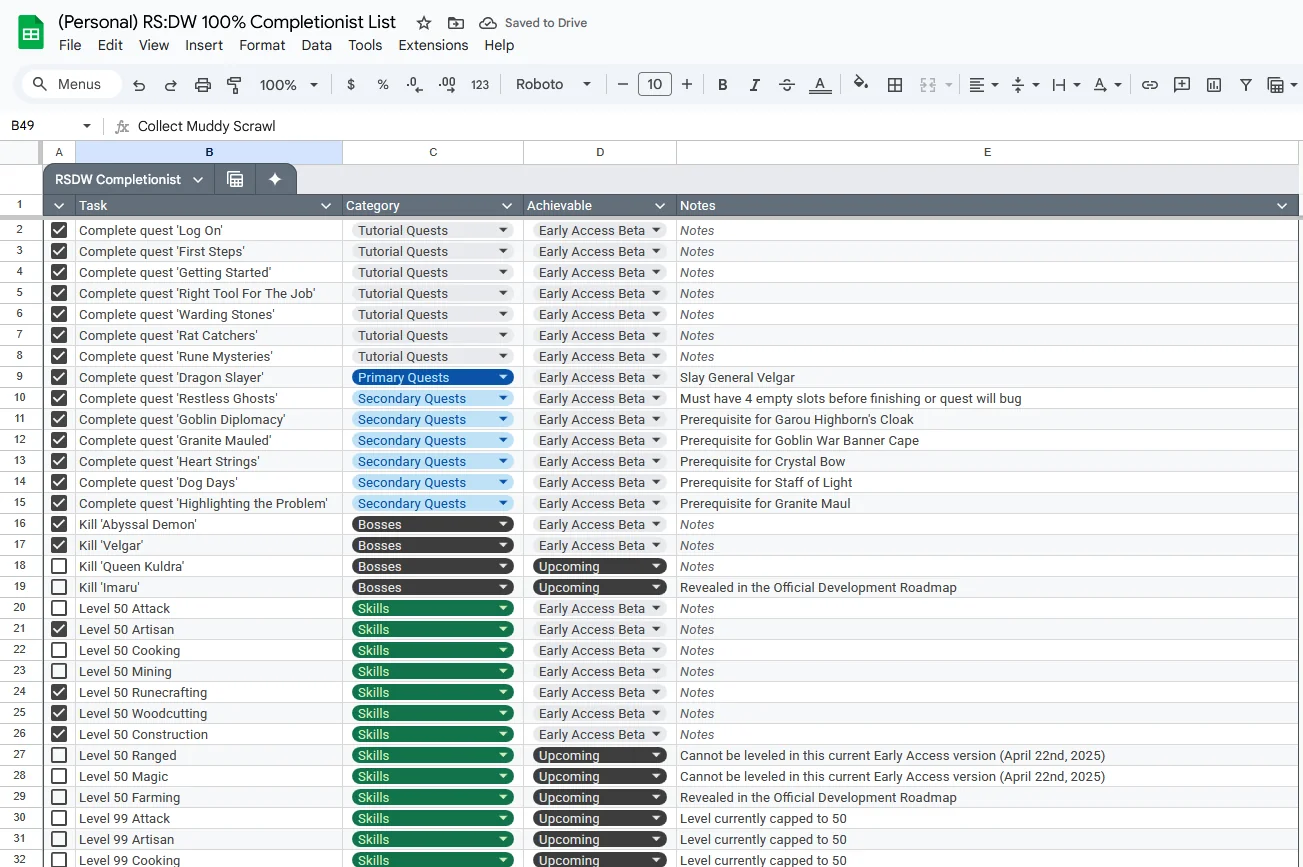This screenshot has height=867, width=1303.
Task: Open the borders tool
Action: [895, 85]
